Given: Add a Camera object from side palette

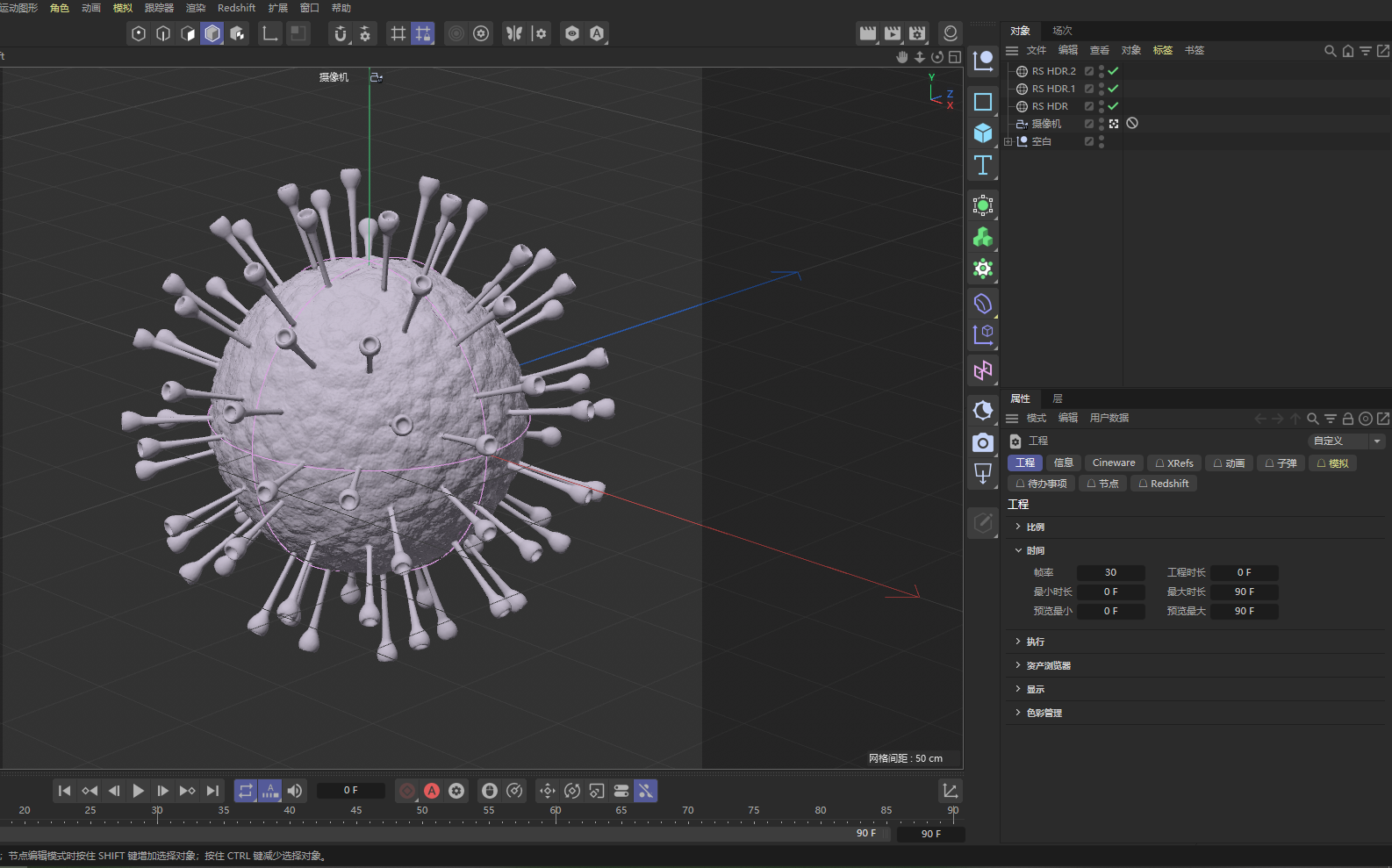Looking at the screenshot, I should click(x=983, y=442).
